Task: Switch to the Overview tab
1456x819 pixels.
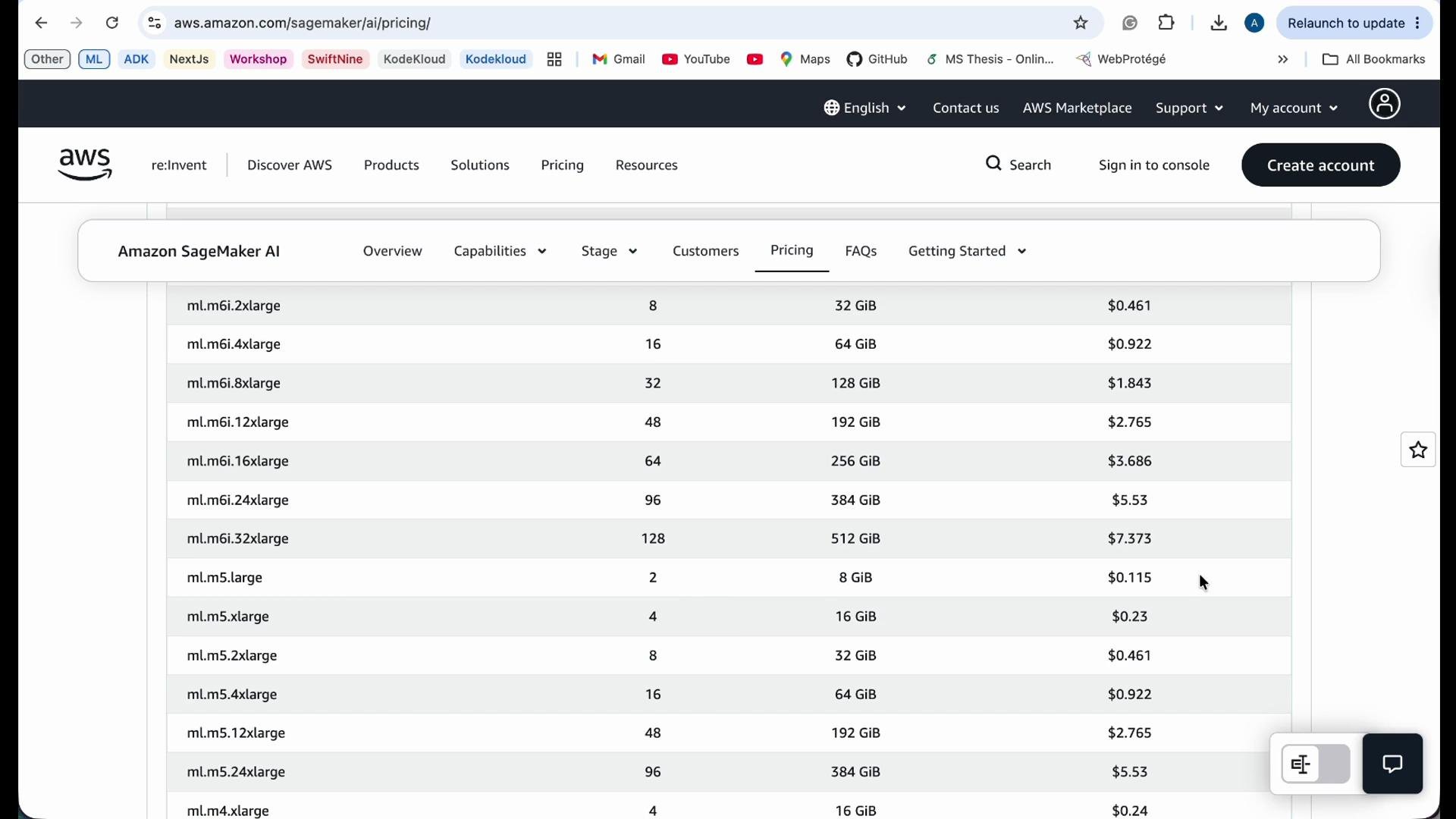Action: [x=392, y=251]
